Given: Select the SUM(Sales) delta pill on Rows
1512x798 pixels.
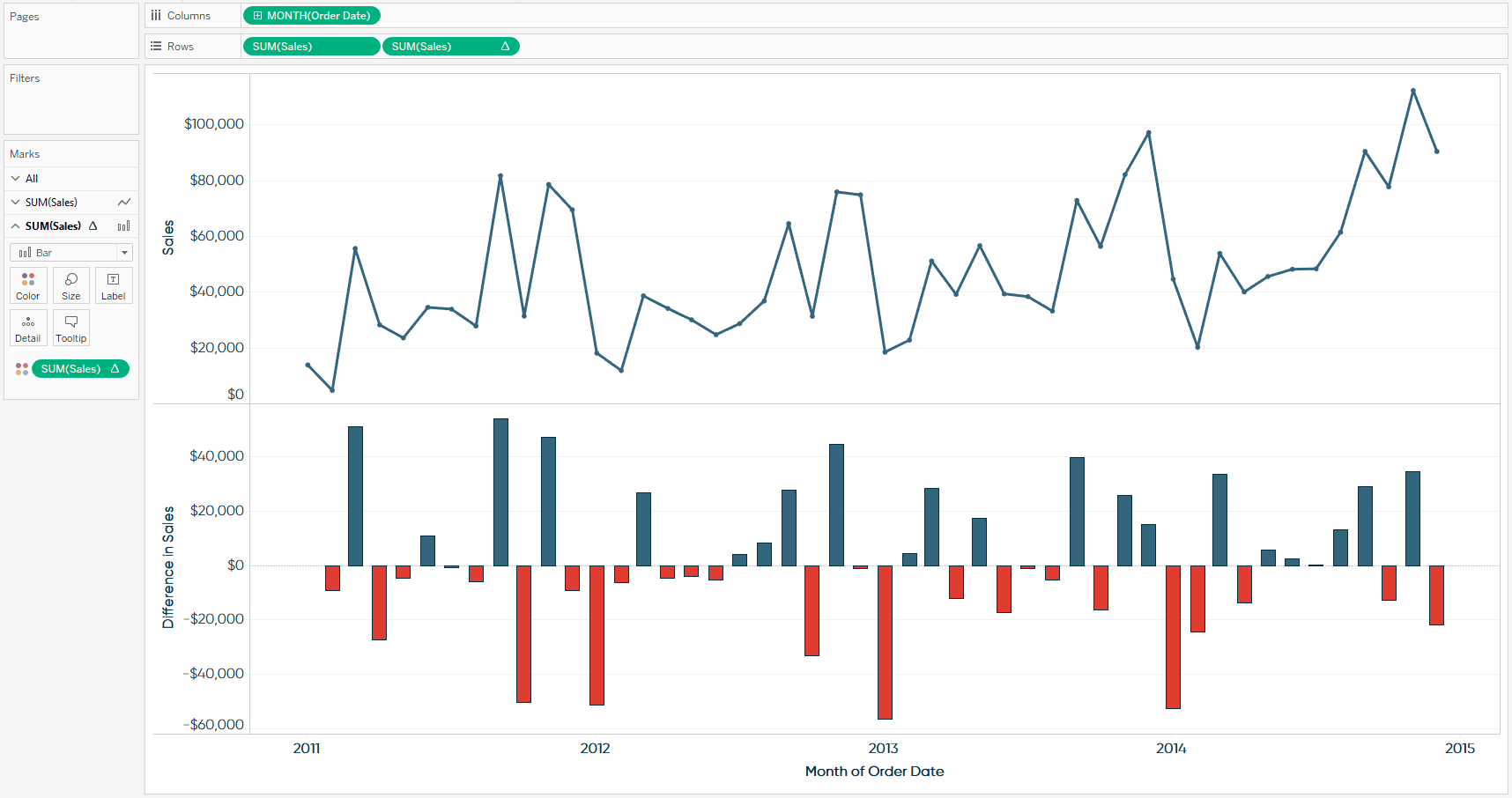Looking at the screenshot, I should pos(451,47).
